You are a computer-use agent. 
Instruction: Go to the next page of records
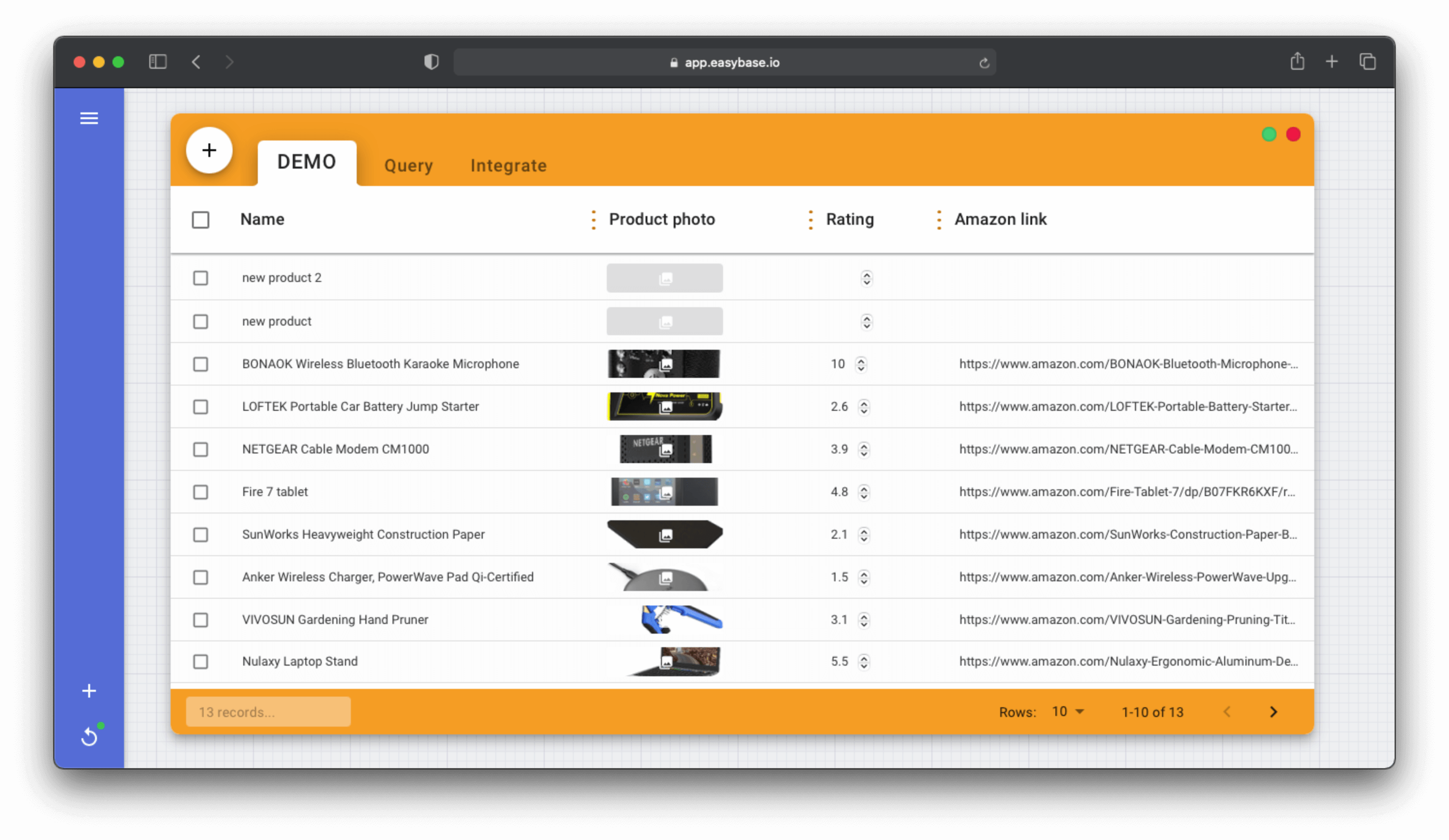[x=1273, y=712]
